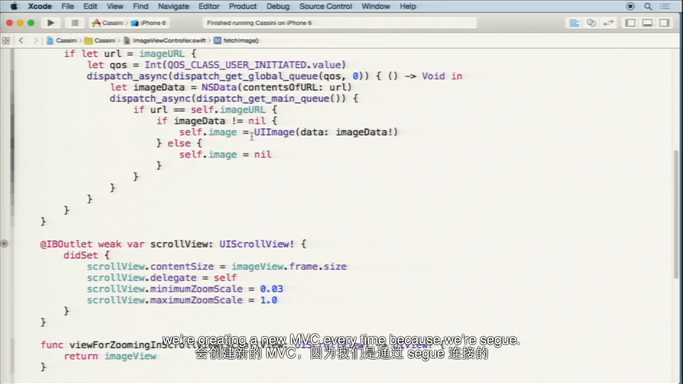Click the maximumZoomScale value '1.0'

(269, 300)
